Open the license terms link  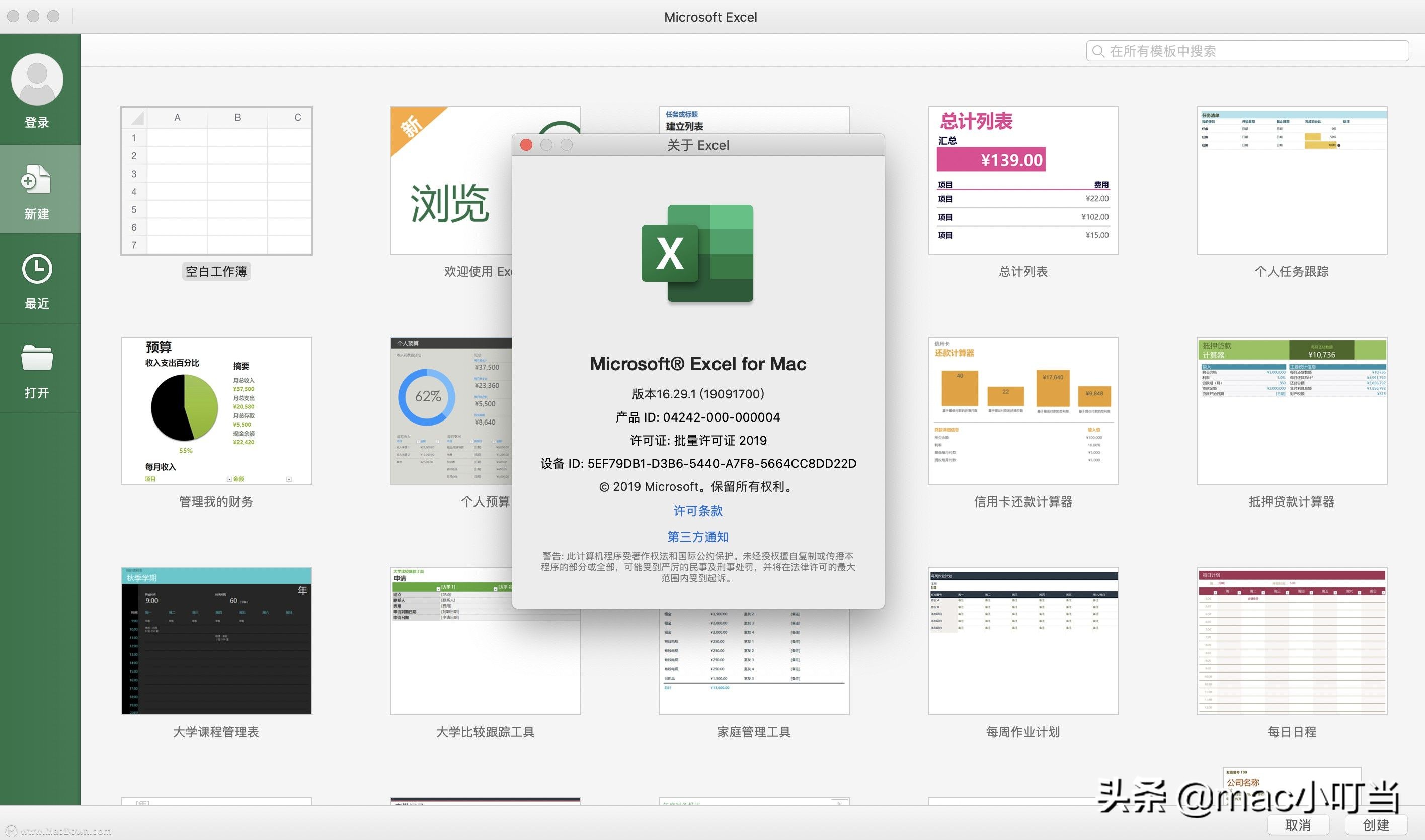coord(697,511)
